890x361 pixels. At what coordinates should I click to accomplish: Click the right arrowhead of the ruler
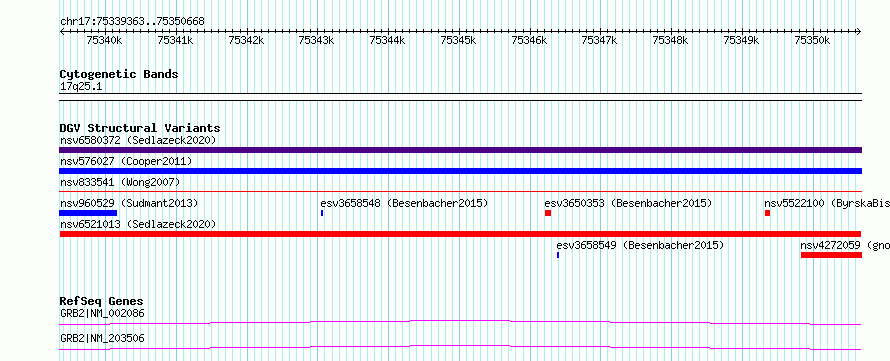859,32
